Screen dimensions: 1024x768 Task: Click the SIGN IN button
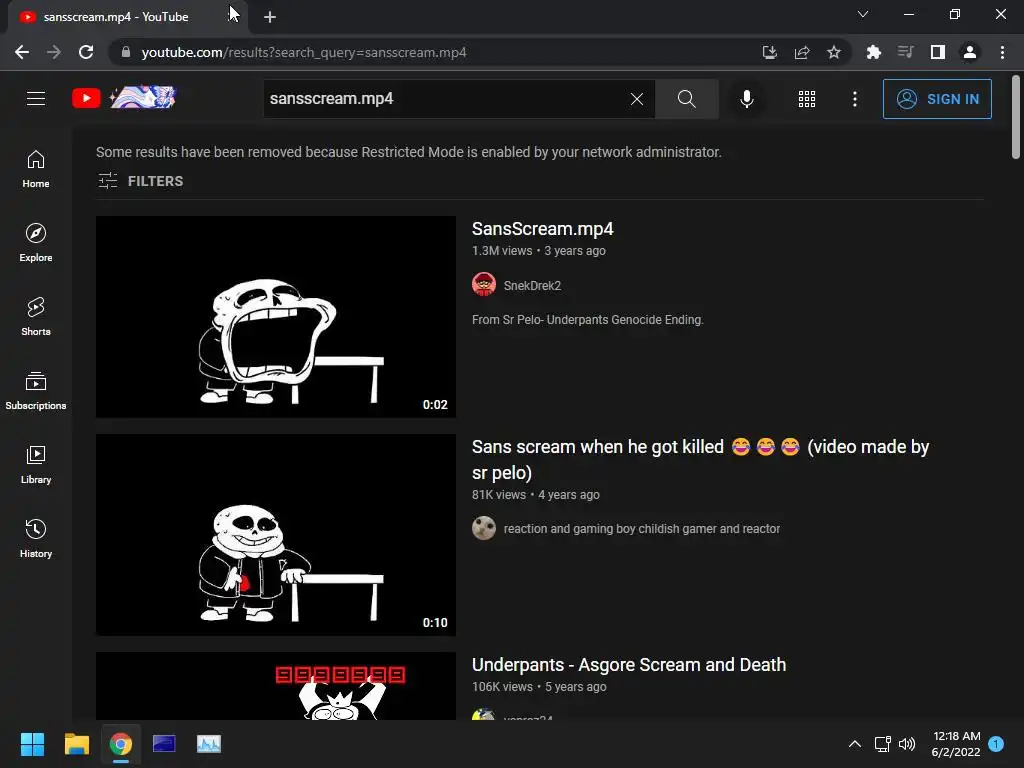click(937, 99)
